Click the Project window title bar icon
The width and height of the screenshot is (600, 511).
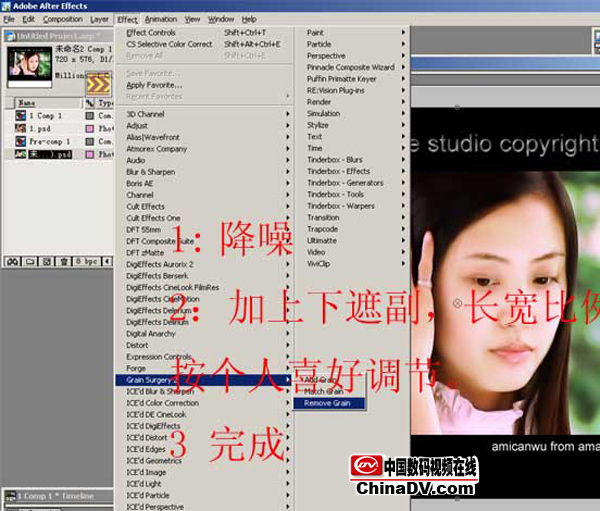[10, 36]
